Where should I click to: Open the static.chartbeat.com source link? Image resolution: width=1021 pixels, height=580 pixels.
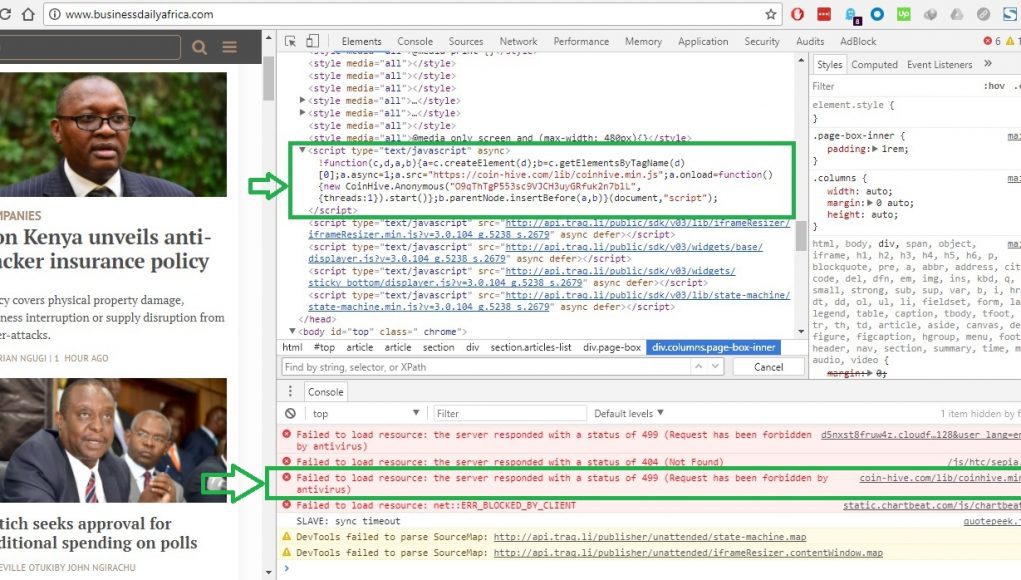[x=932, y=505]
